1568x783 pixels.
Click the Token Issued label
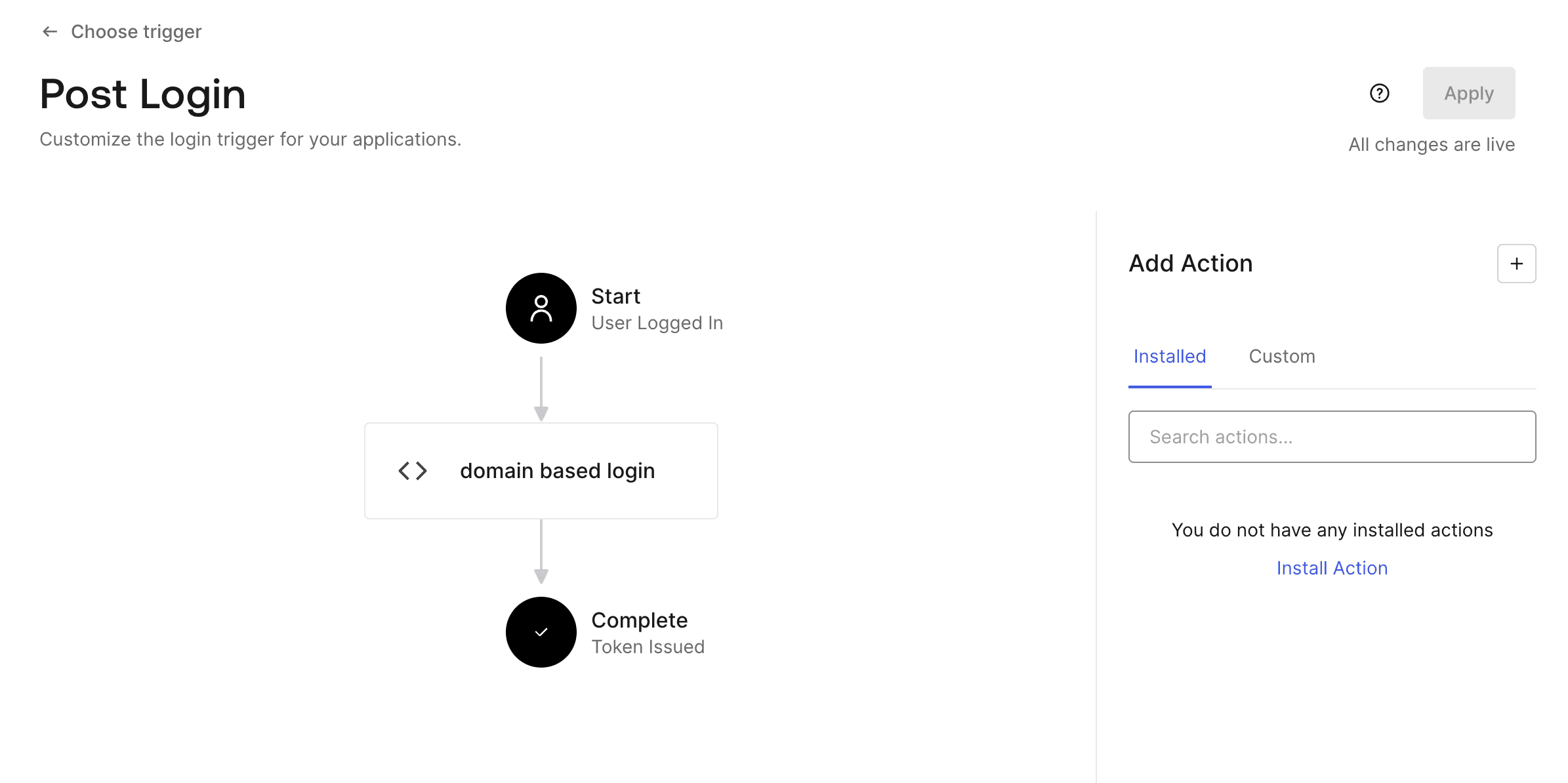pos(648,647)
